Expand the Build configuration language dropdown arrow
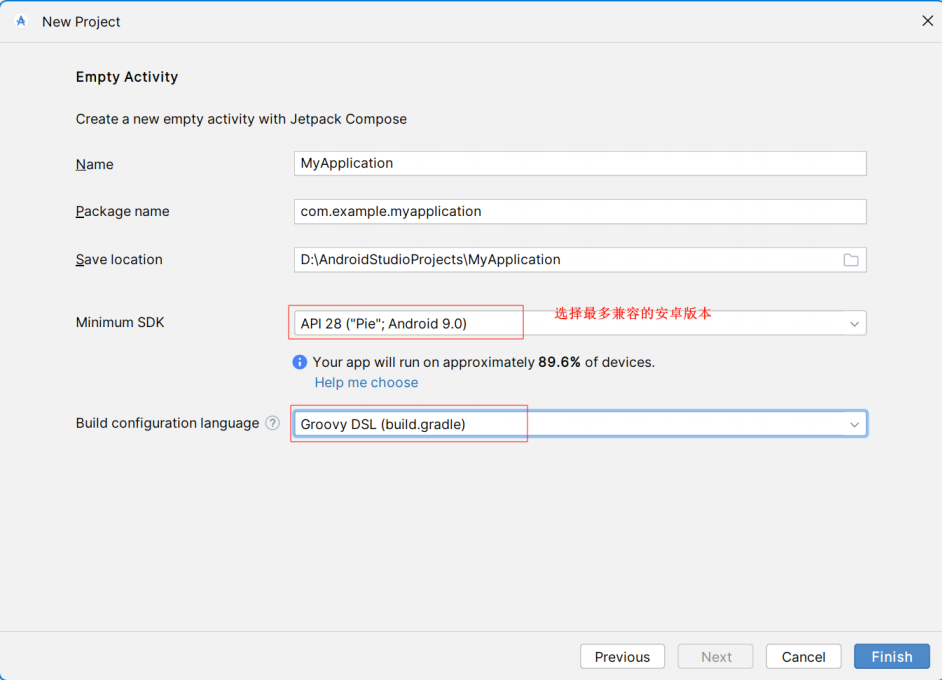The height and width of the screenshot is (682, 942). [x=854, y=425]
